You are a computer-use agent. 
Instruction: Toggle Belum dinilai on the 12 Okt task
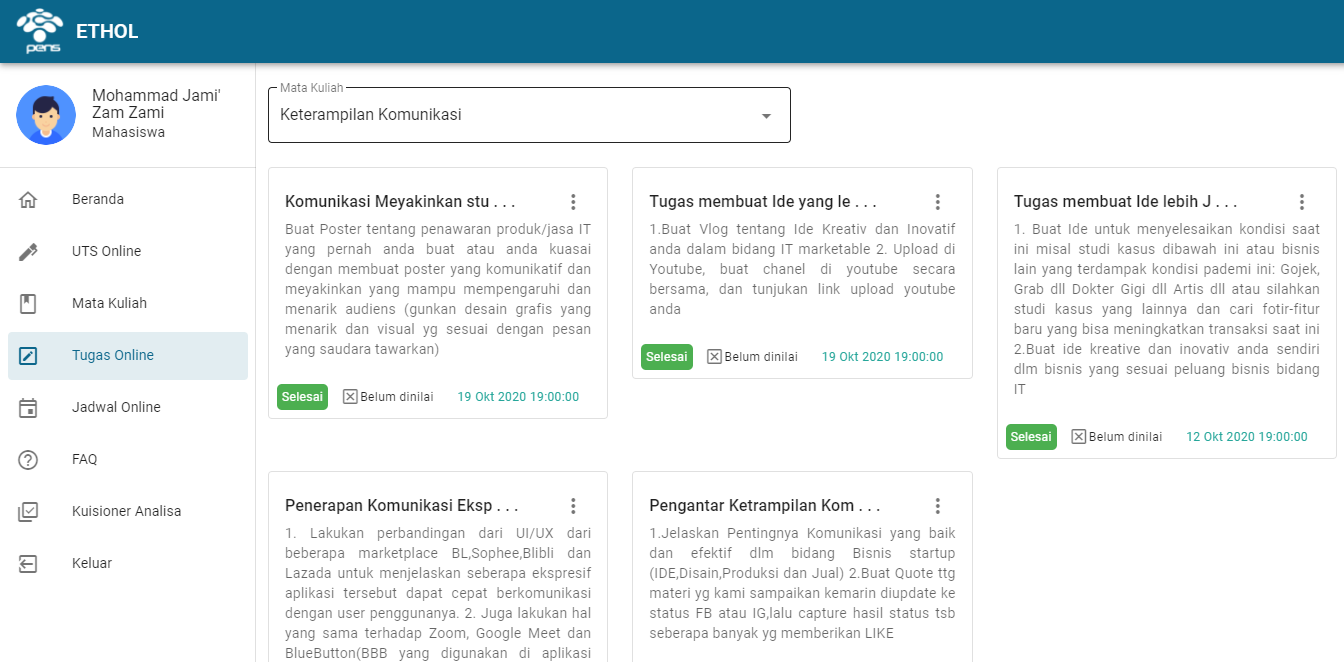tap(1079, 436)
